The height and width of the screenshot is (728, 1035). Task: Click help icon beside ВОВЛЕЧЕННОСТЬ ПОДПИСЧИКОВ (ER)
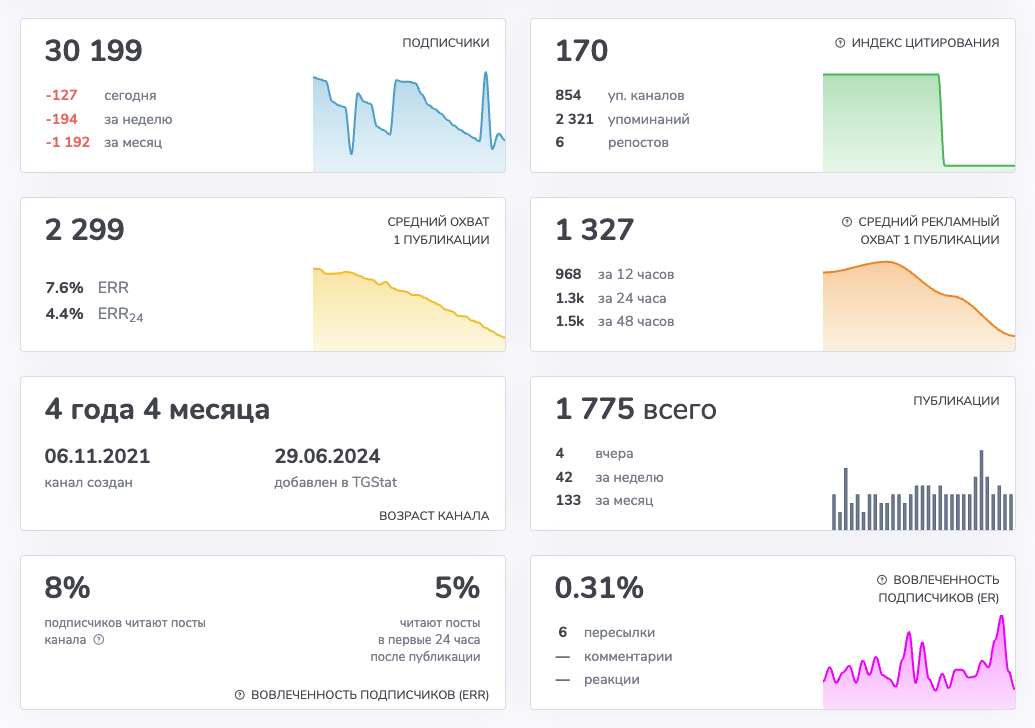coord(882,580)
